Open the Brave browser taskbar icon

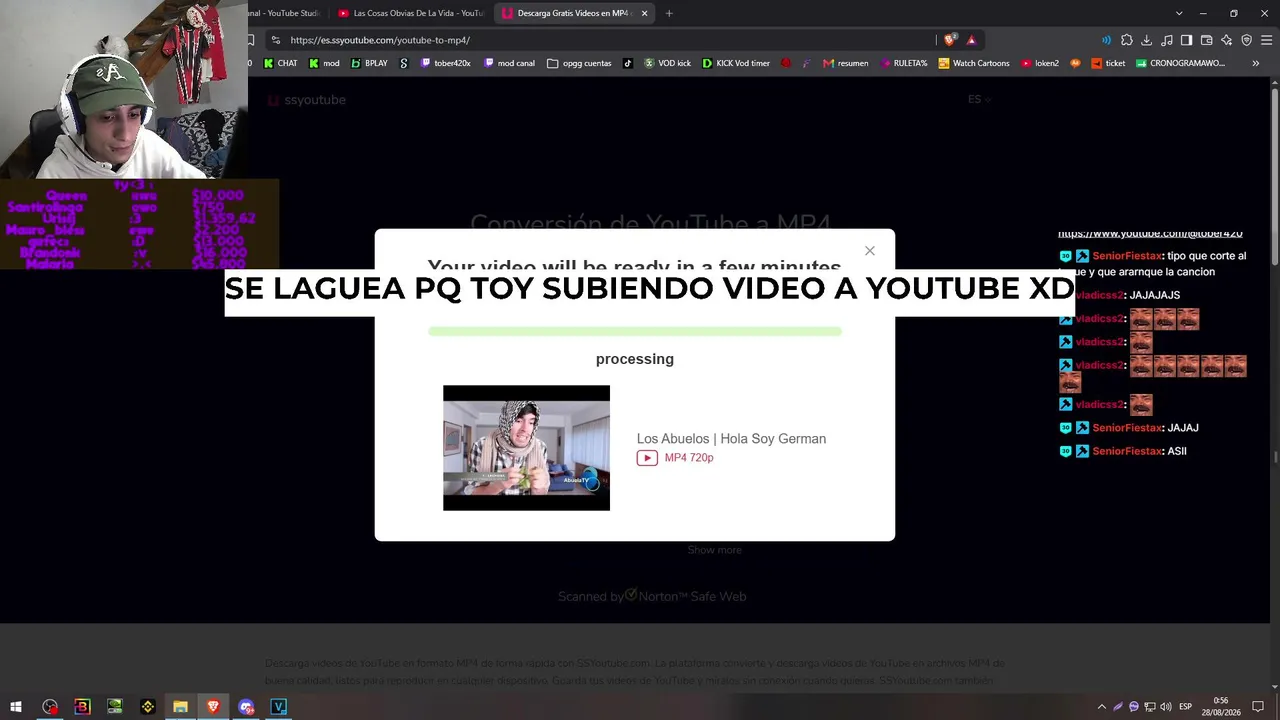point(213,707)
